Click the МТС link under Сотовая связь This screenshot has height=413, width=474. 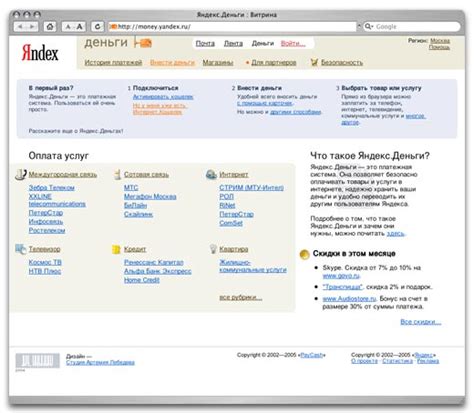[x=131, y=188]
